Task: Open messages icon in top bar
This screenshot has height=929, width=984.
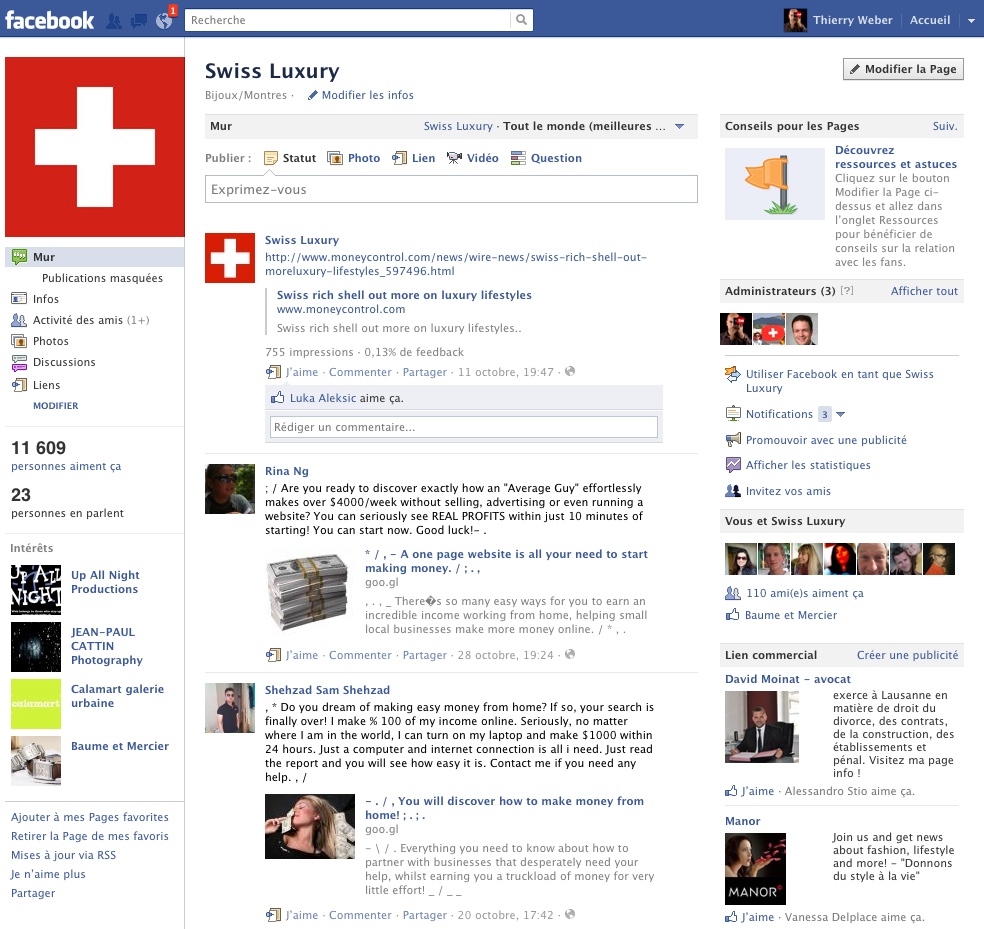Action: point(139,21)
